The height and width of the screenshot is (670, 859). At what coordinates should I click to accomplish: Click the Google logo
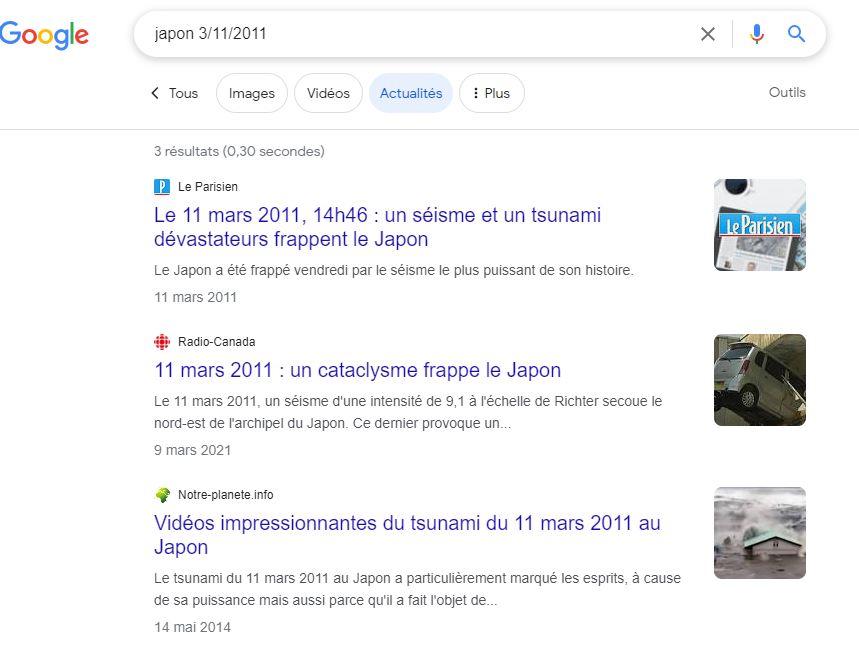click(x=44, y=35)
